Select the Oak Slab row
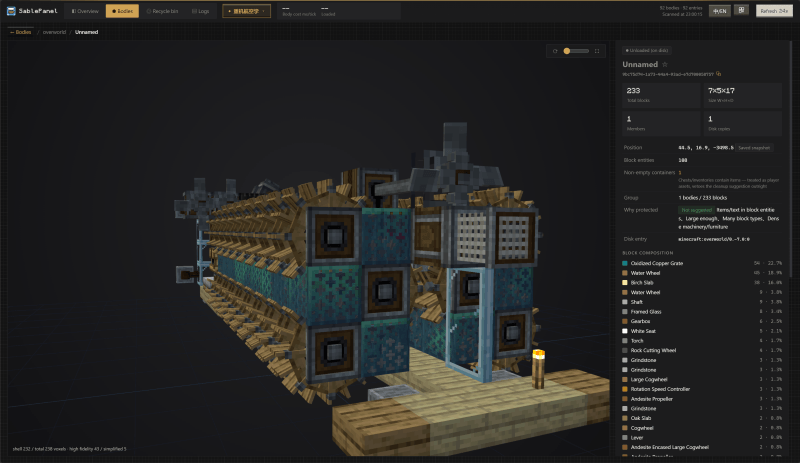This screenshot has height=463, width=800. pyautogui.click(x=702, y=419)
